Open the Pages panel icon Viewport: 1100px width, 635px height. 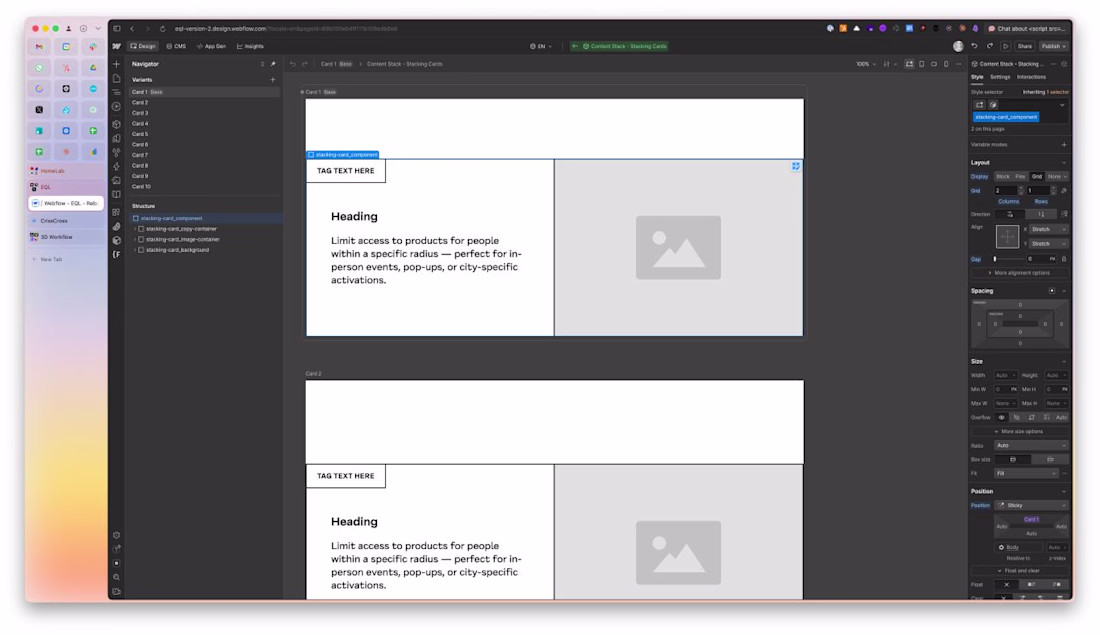click(116, 78)
